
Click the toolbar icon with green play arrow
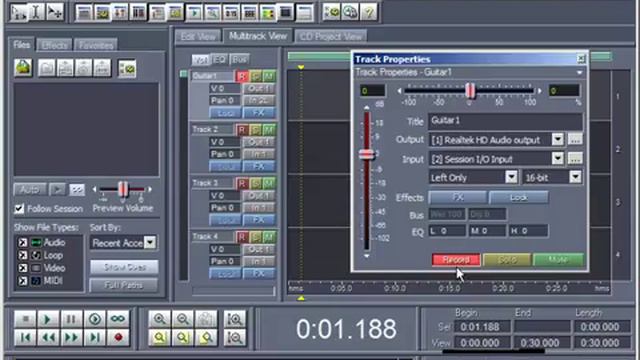194,13
